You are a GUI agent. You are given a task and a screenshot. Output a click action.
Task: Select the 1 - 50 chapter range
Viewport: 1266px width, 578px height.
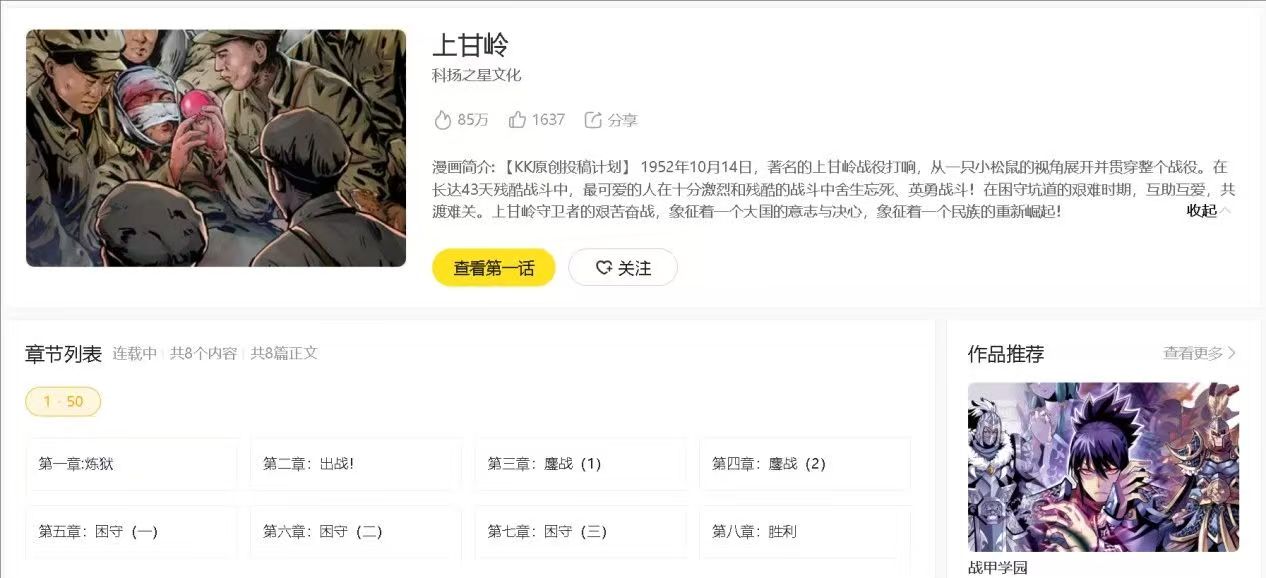pyautogui.click(x=63, y=401)
